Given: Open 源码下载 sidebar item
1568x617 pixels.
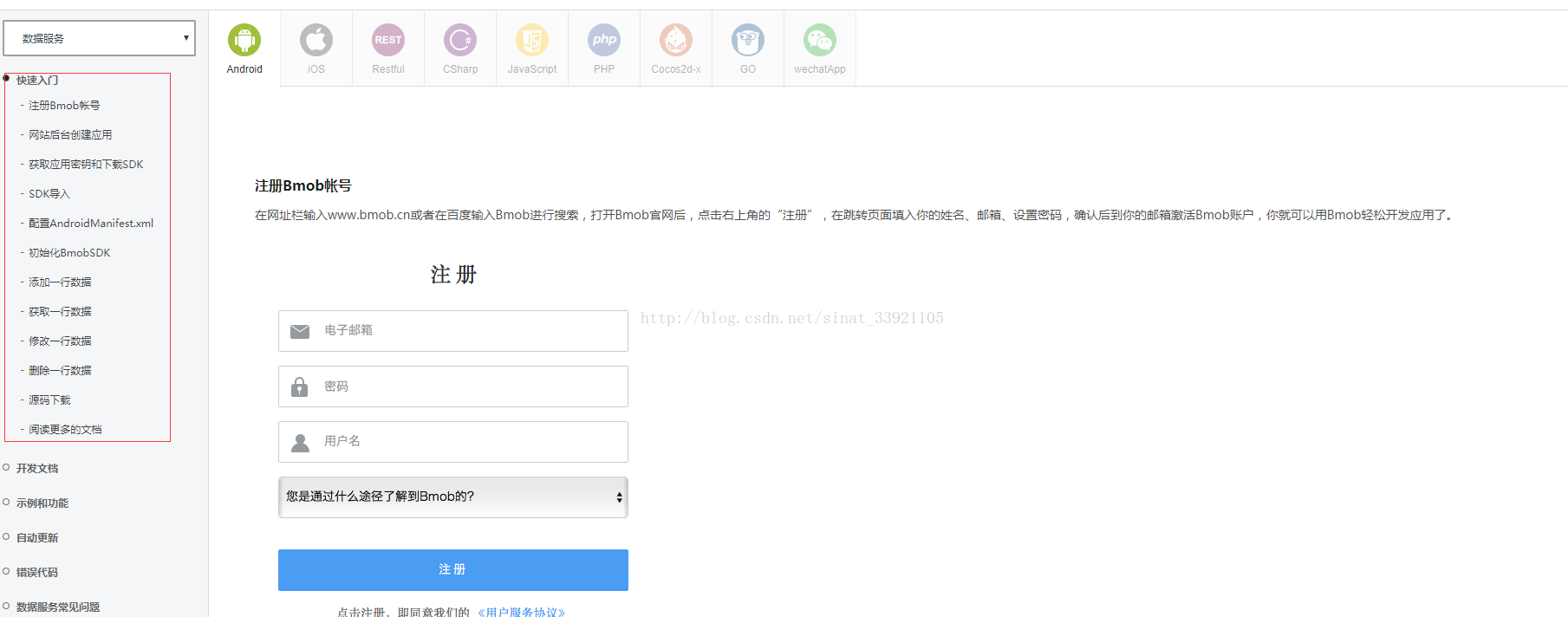Looking at the screenshot, I should click(x=49, y=400).
